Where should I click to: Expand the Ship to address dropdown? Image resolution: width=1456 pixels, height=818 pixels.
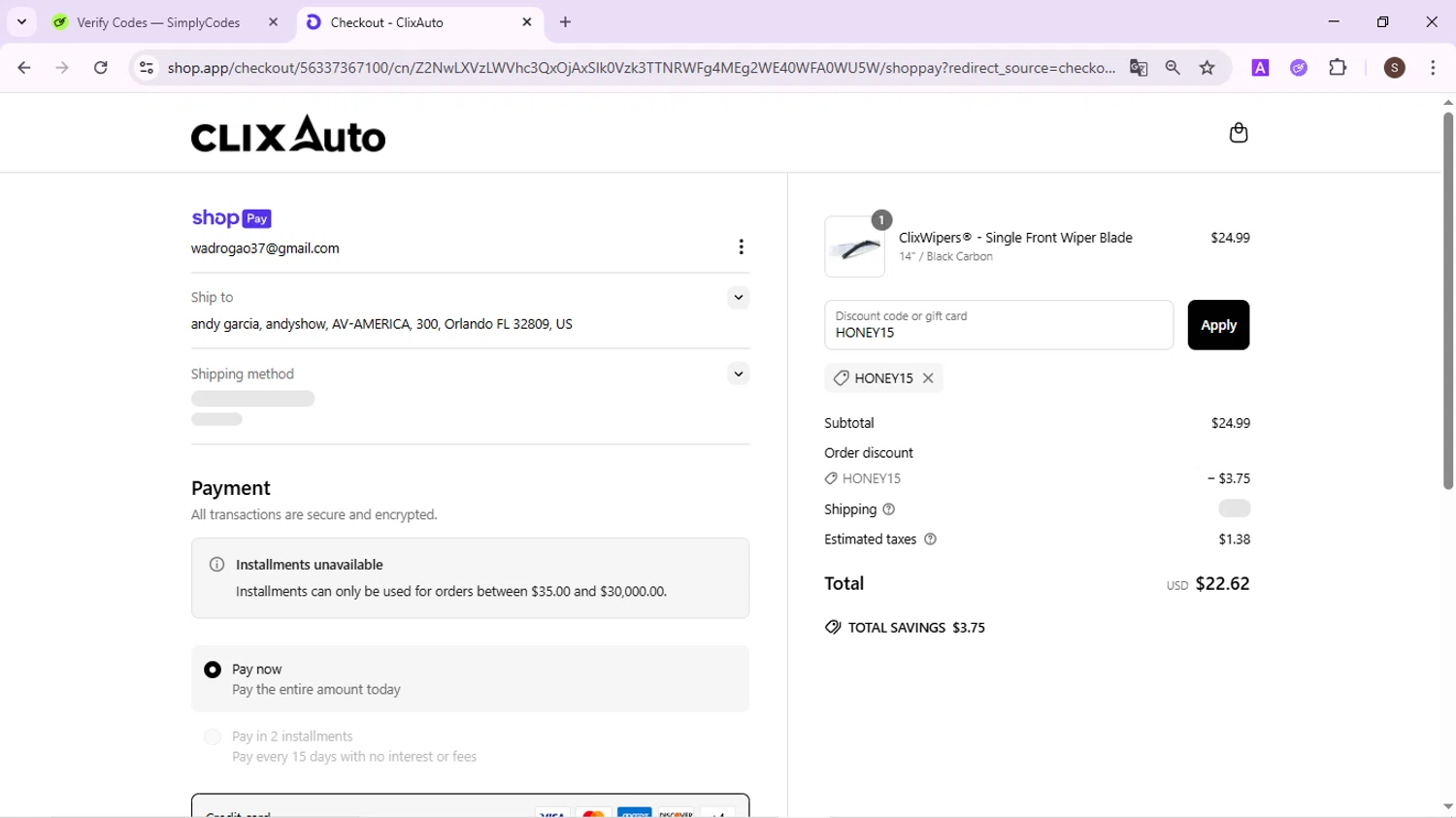[739, 298]
